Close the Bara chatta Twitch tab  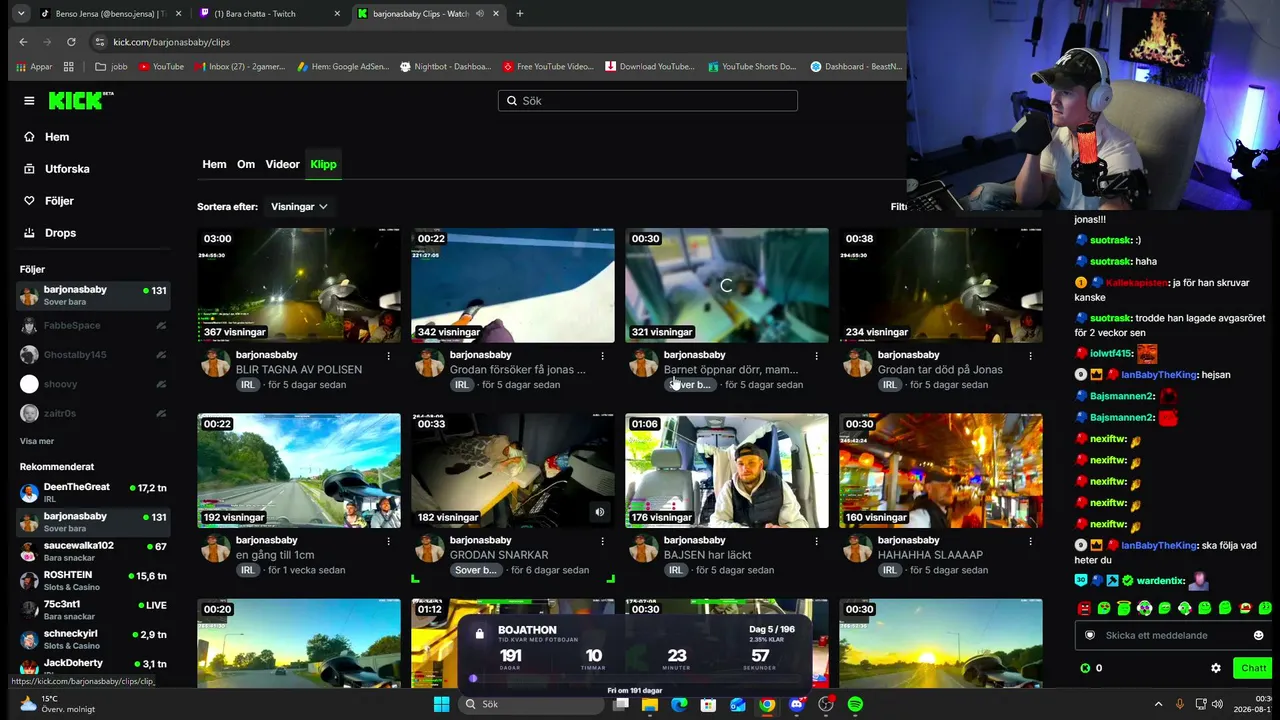(x=337, y=14)
